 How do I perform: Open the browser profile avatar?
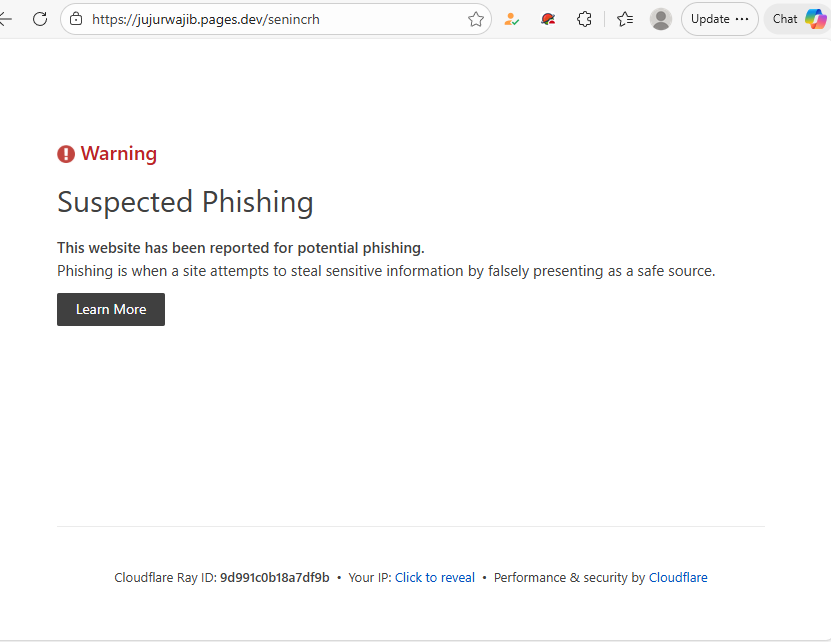click(660, 19)
